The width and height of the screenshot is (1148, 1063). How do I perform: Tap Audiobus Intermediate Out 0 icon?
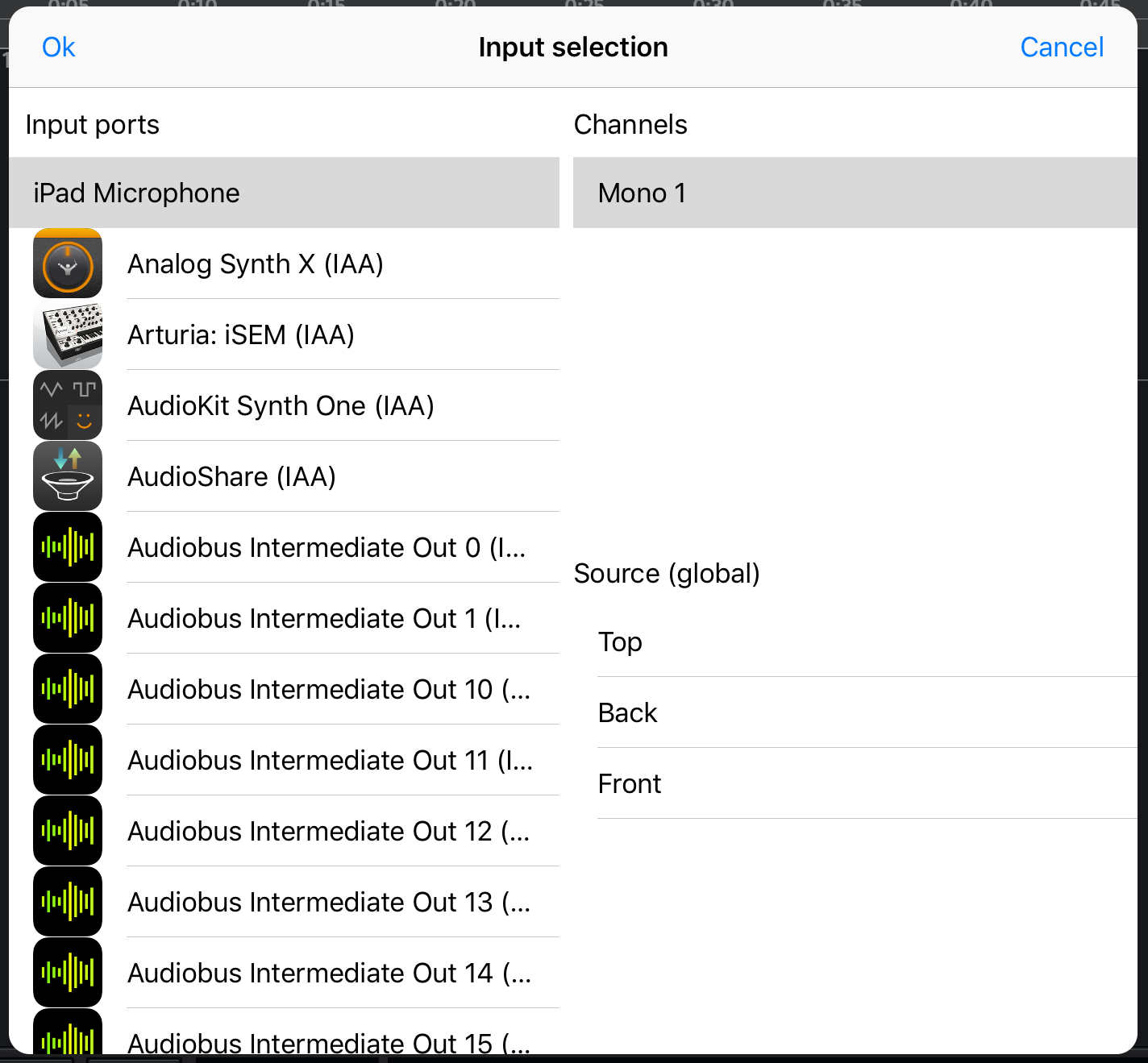68,547
